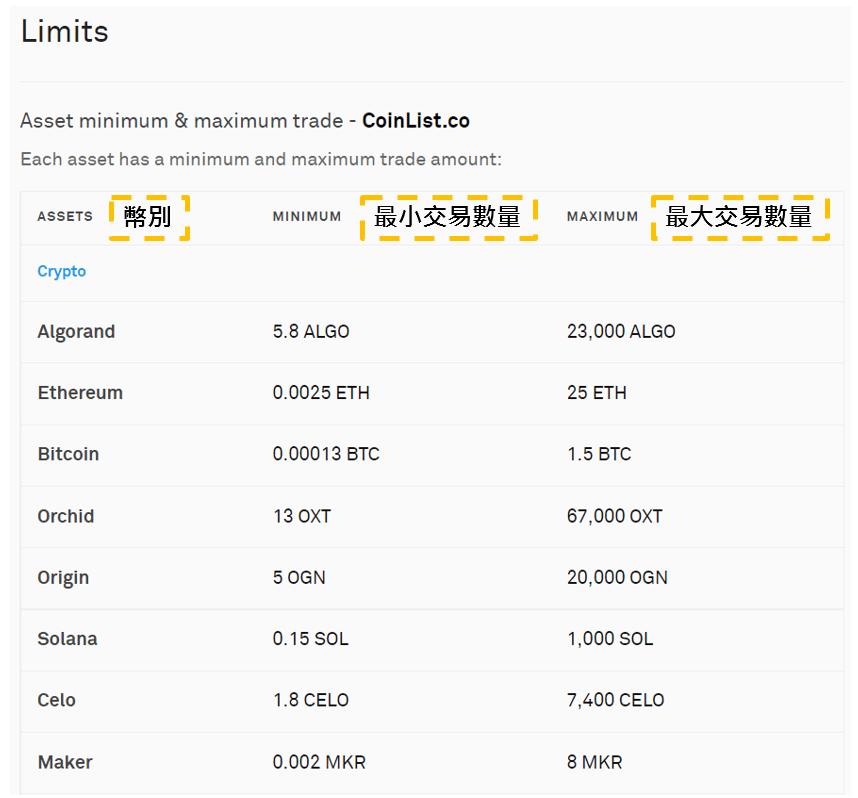Click the CoinList.co bold text

click(415, 121)
